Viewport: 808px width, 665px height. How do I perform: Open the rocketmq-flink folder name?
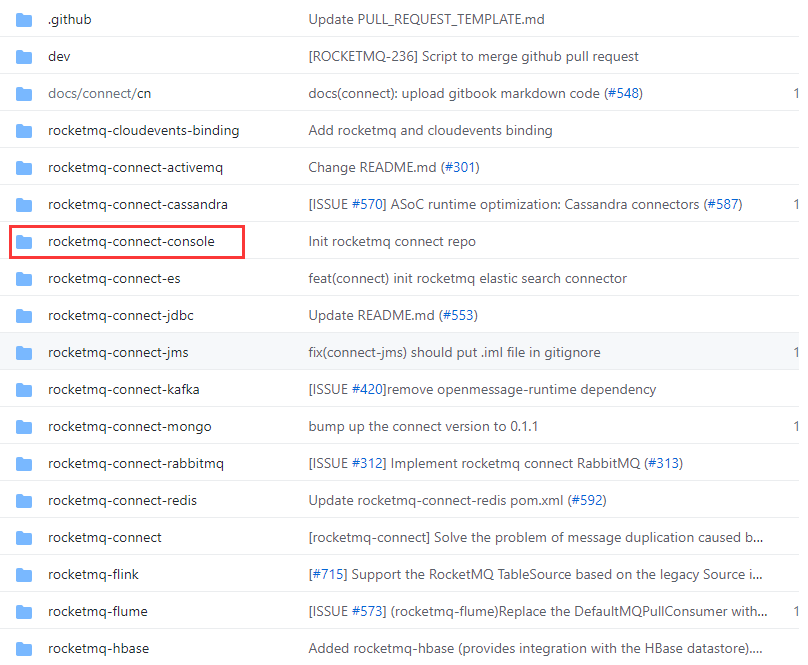coord(93,574)
